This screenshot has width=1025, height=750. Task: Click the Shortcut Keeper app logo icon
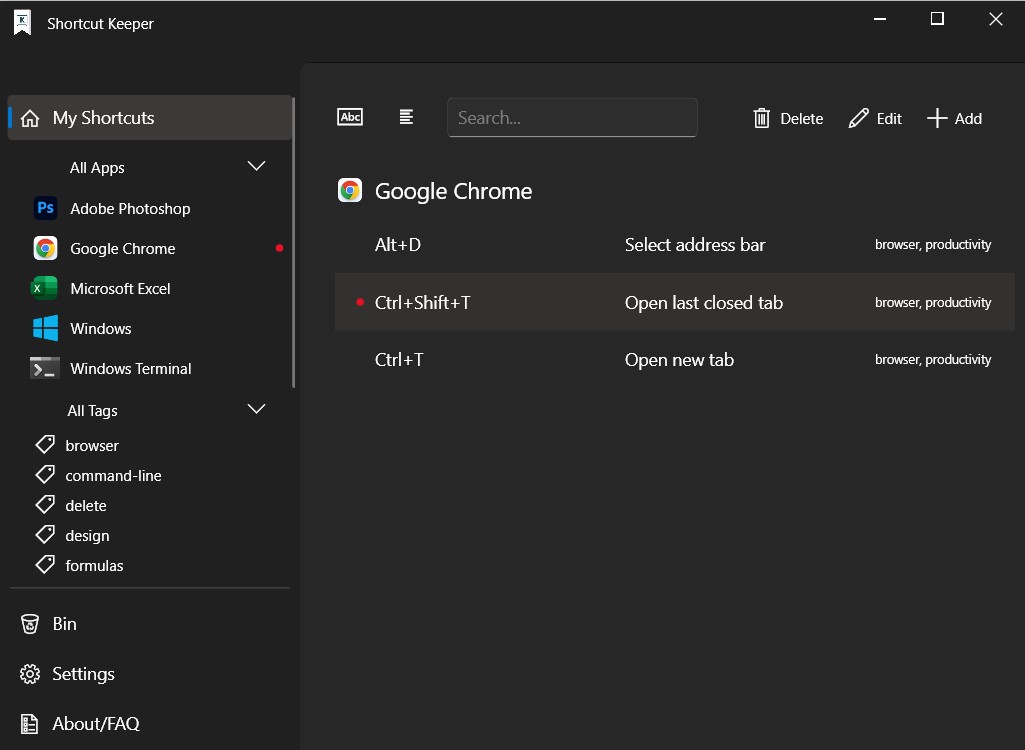22,23
